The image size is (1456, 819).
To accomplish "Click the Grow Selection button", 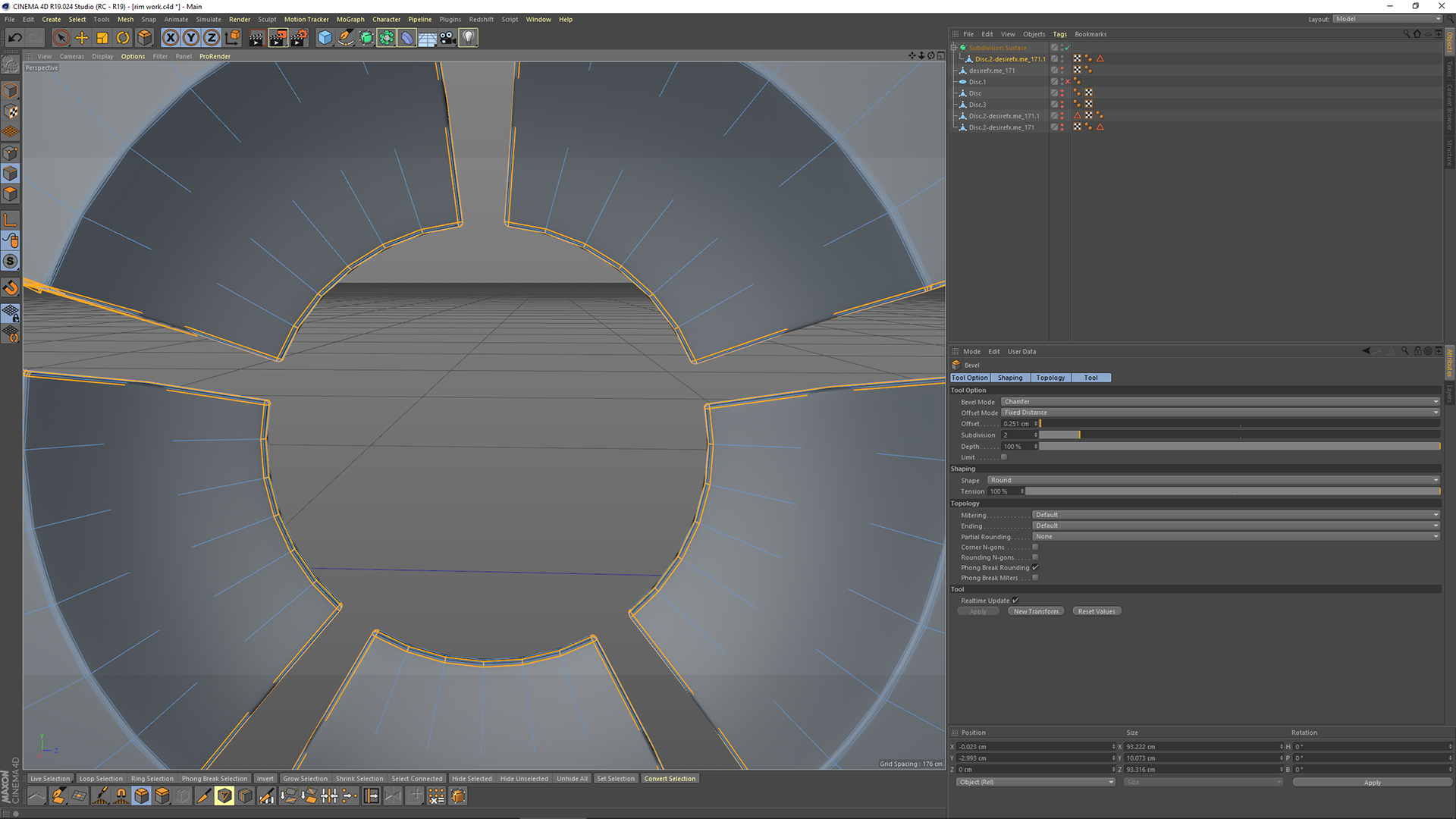I will (306, 779).
